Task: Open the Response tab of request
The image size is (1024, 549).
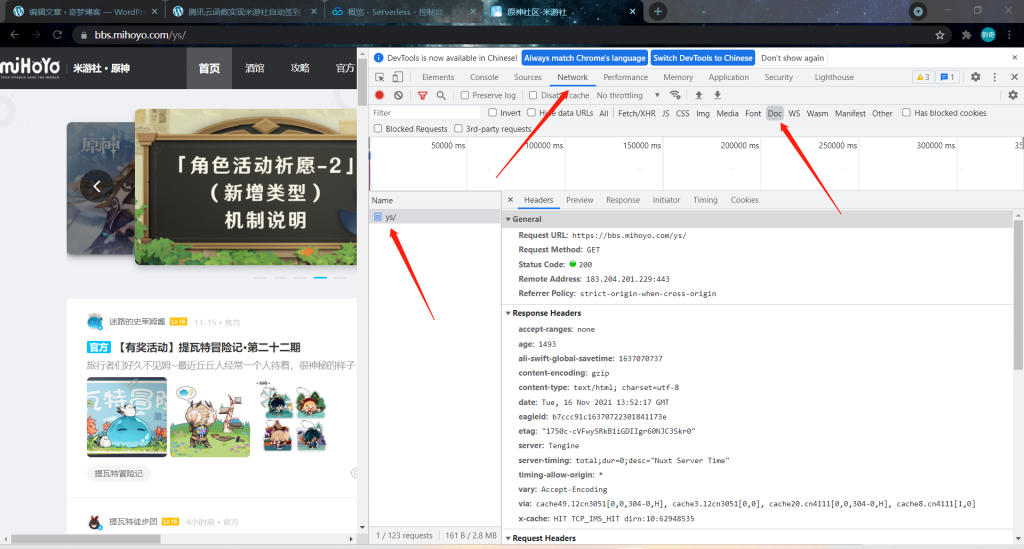Action: 623,200
